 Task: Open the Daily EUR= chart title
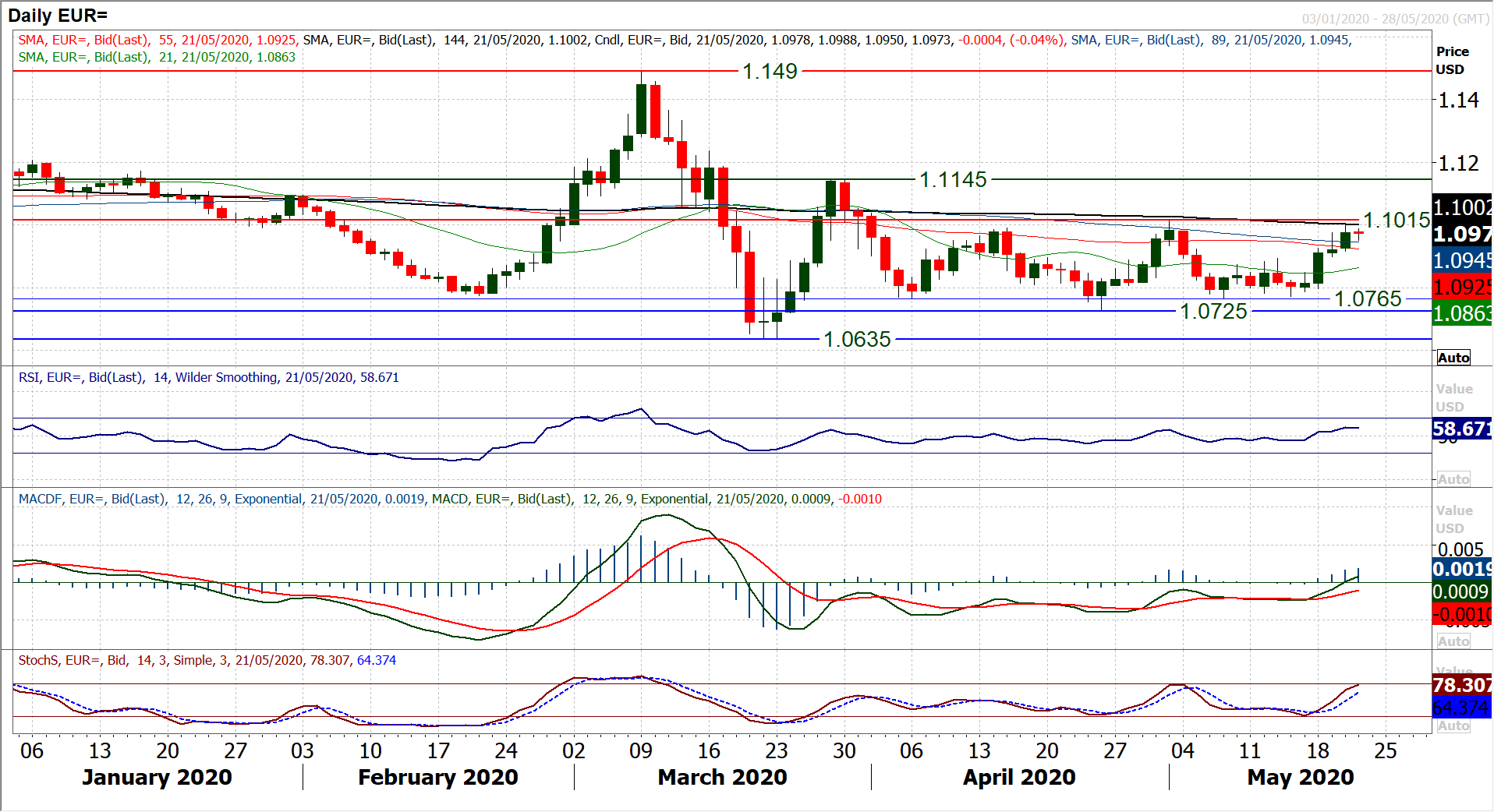[x=58, y=16]
